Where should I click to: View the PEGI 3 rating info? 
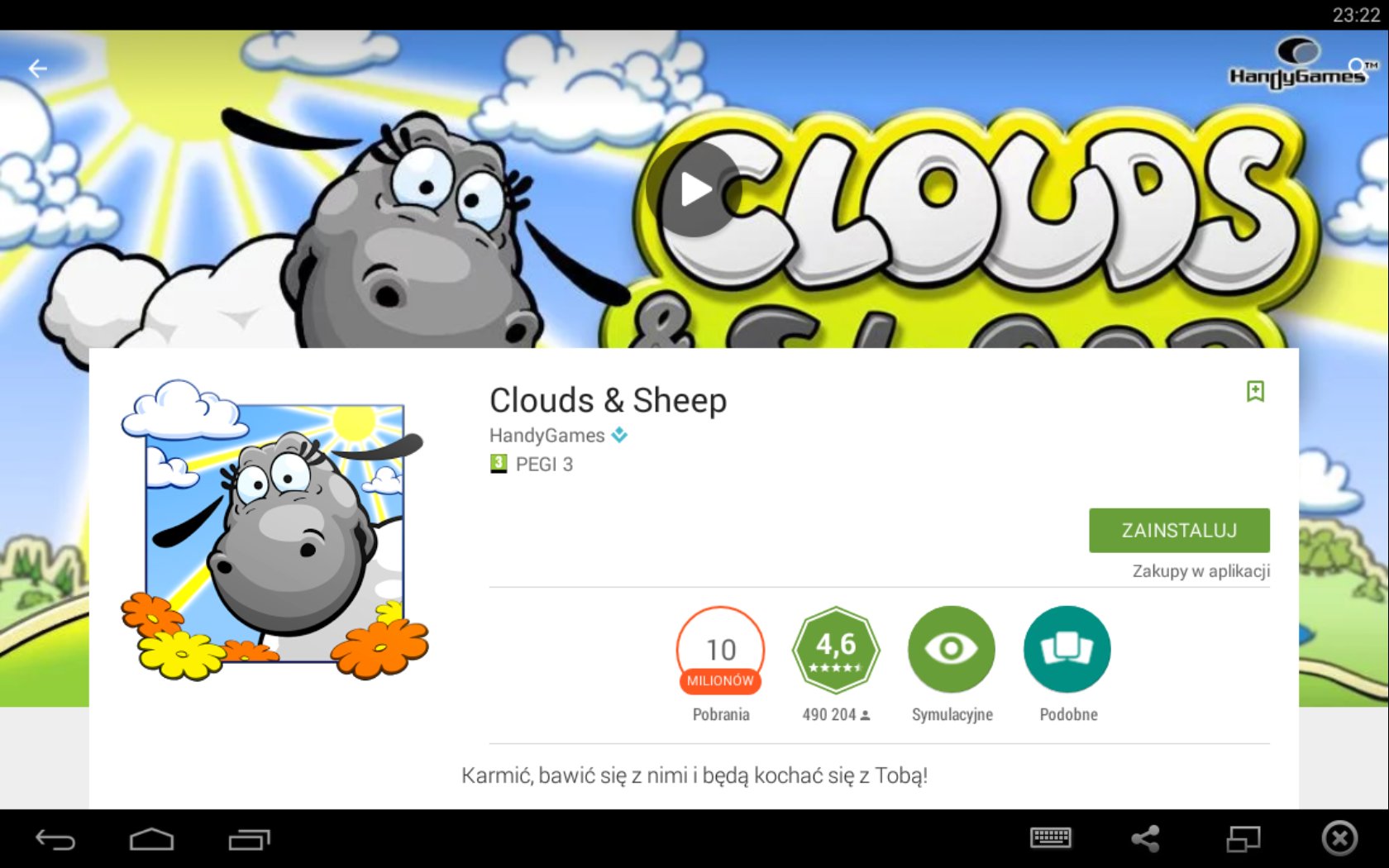[532, 464]
